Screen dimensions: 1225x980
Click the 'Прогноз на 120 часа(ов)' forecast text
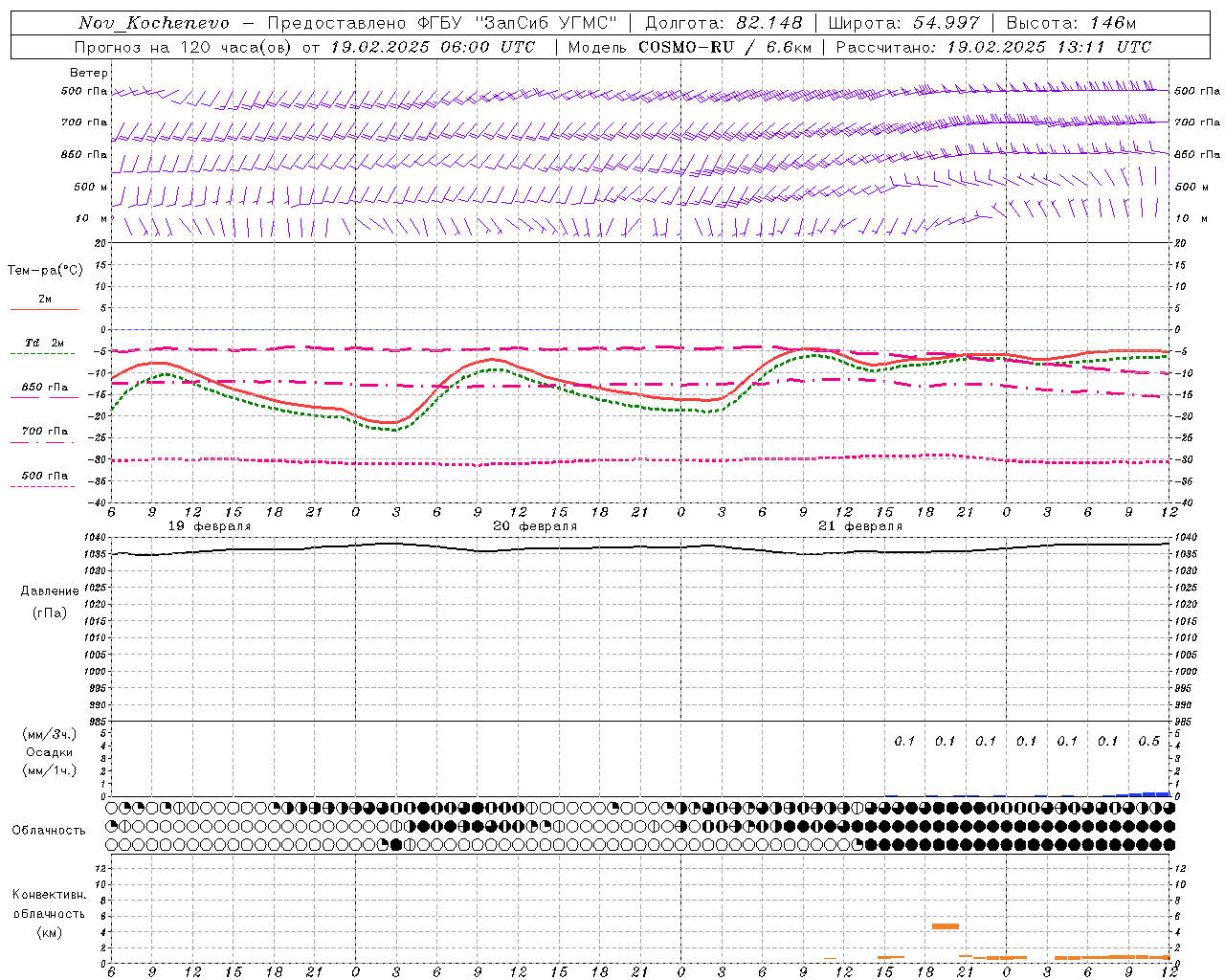tap(184, 47)
